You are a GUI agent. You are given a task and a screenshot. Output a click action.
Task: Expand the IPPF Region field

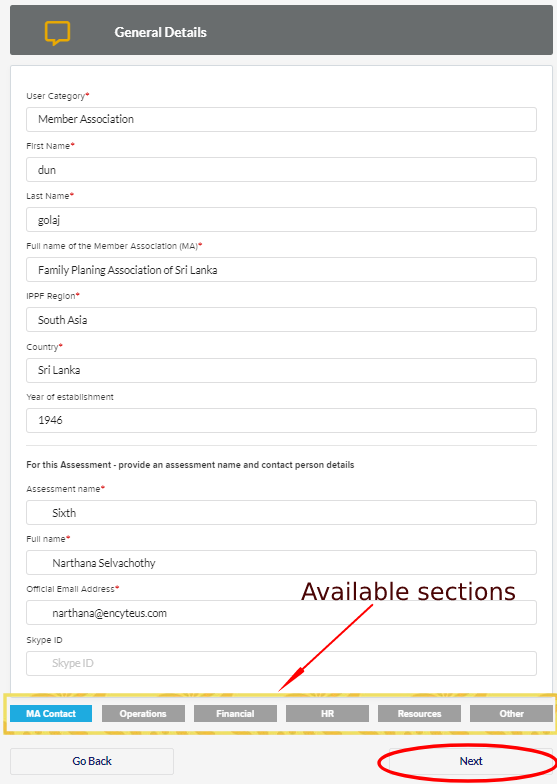coord(282,320)
